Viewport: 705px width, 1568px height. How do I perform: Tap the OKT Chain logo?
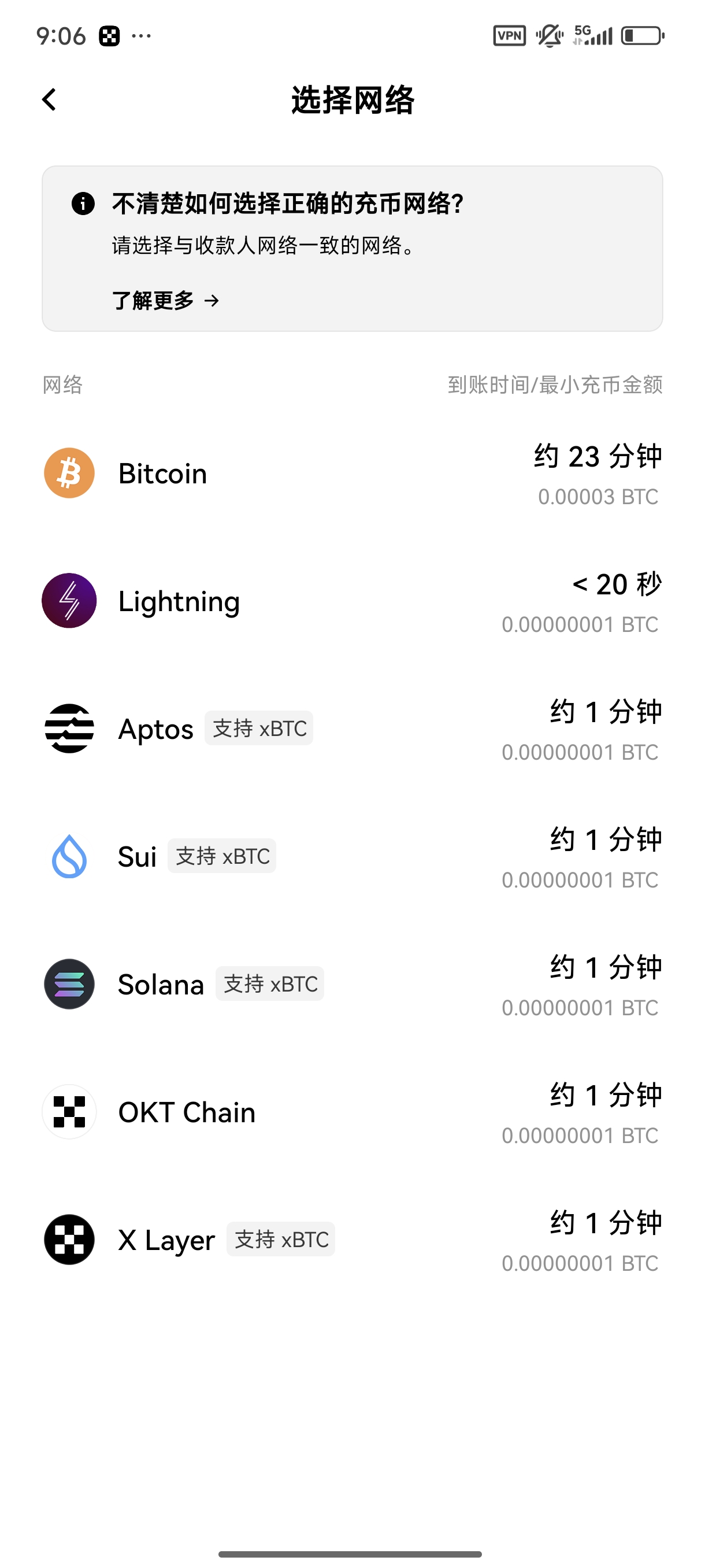coord(69,1112)
